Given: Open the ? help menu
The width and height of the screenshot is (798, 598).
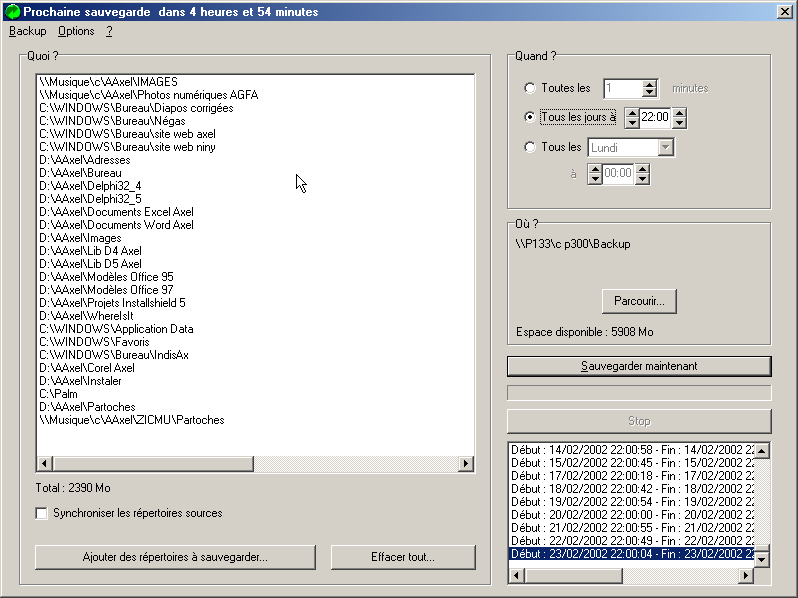Looking at the screenshot, I should click(109, 31).
